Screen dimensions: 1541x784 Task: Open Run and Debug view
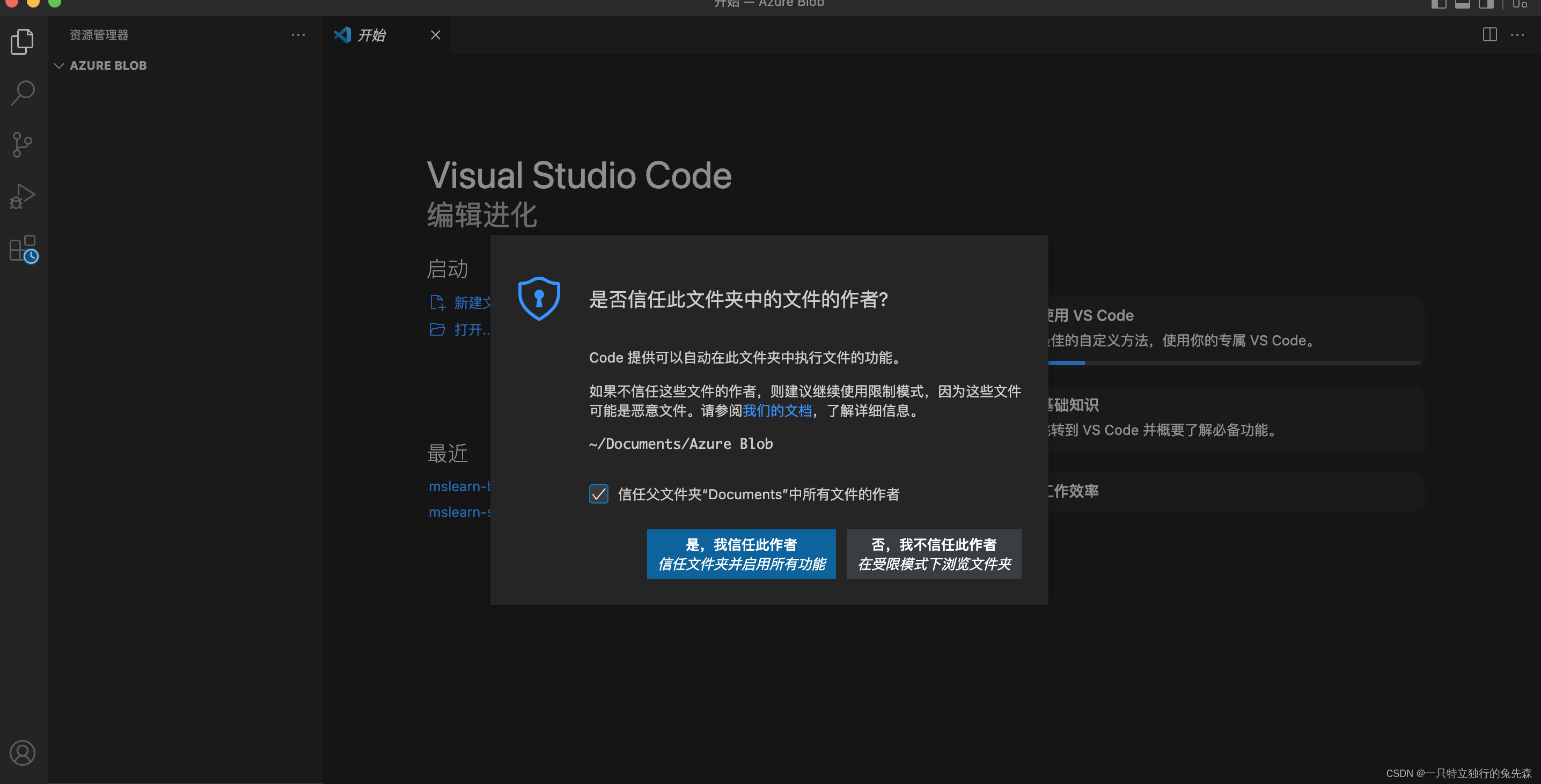[x=22, y=196]
